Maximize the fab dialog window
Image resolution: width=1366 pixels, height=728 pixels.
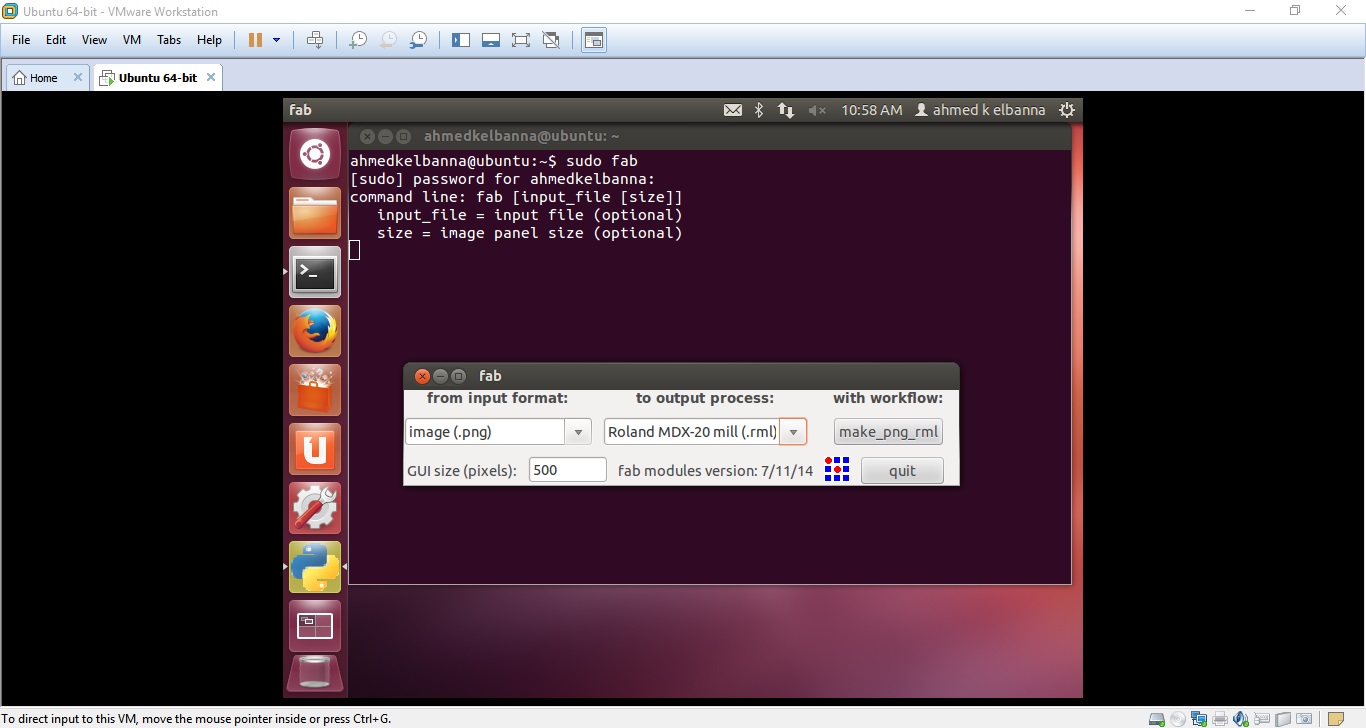[458, 376]
